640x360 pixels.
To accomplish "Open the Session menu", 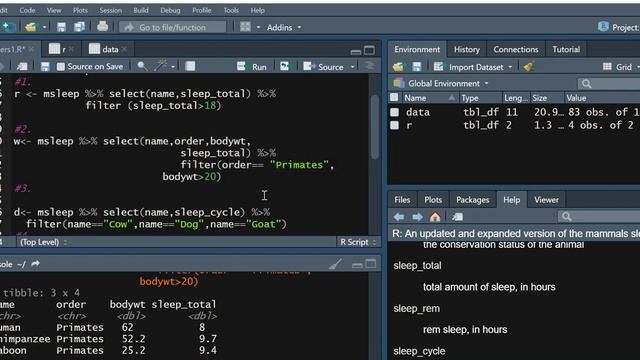I will [x=111, y=10].
